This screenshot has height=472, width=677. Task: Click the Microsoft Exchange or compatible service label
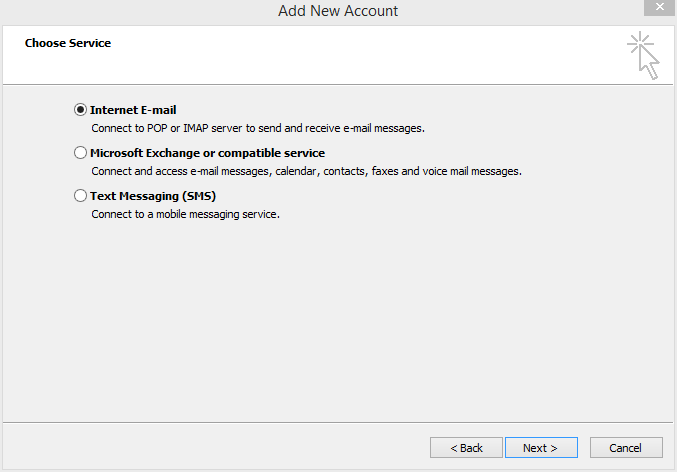pyautogui.click(x=207, y=153)
